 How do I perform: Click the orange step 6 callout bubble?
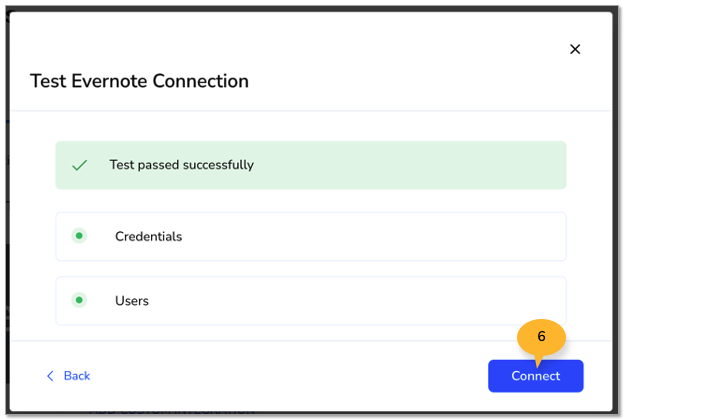(x=541, y=338)
